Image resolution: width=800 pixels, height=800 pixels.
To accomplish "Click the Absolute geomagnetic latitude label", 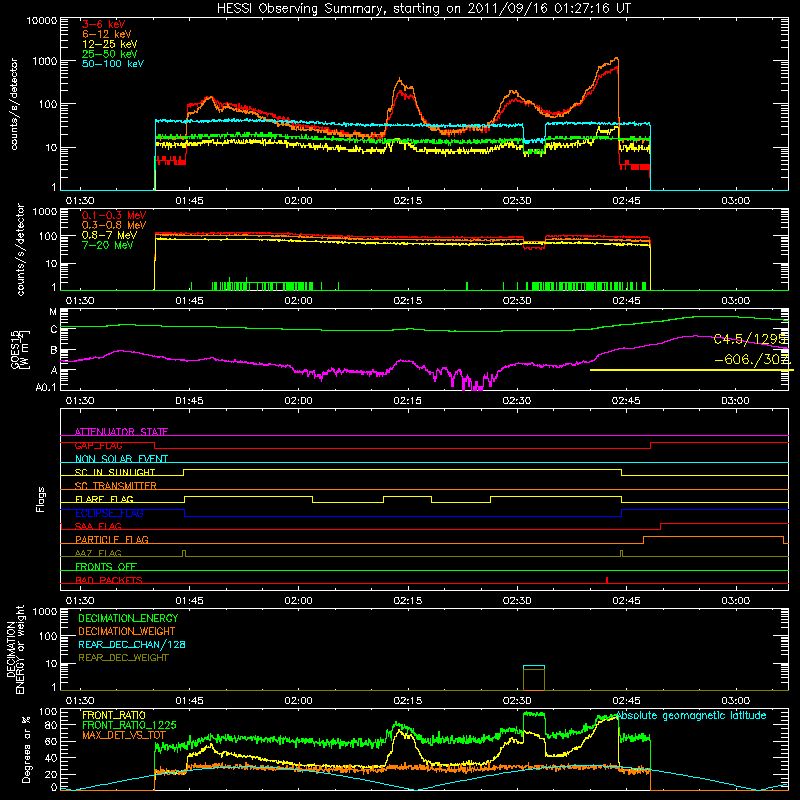I will tap(691, 716).
